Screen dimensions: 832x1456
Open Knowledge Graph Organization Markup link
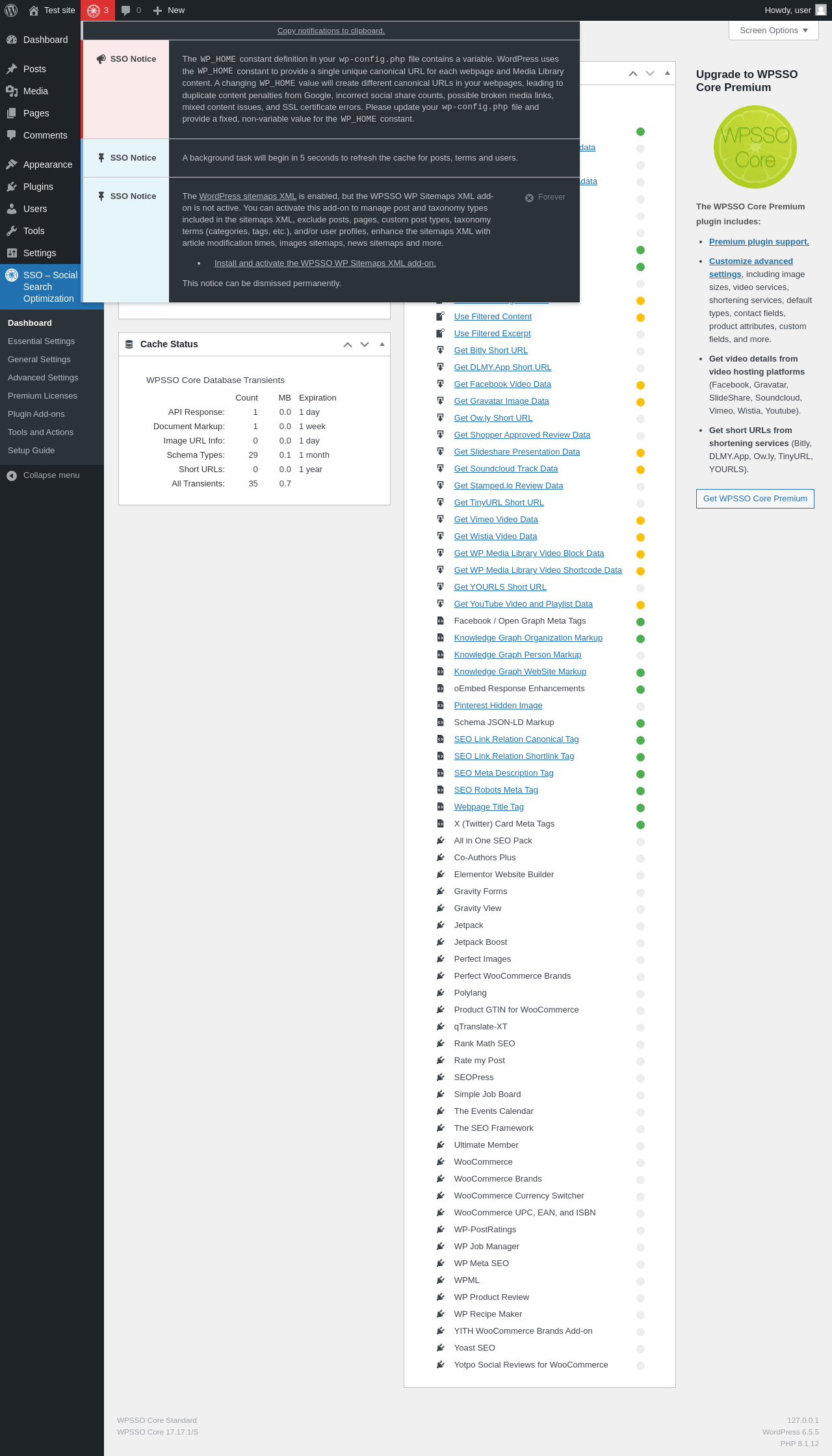click(x=528, y=638)
